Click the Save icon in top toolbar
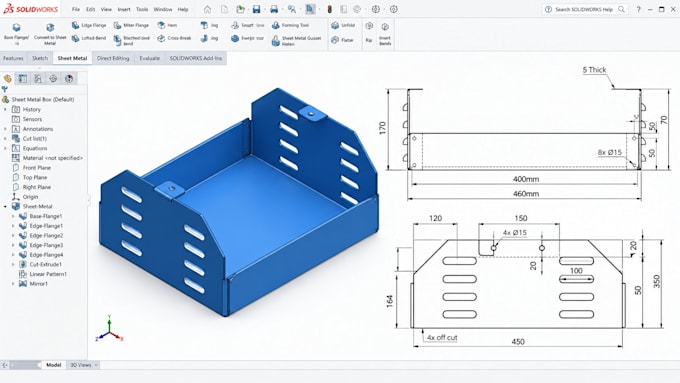The image size is (680, 383). pyautogui.click(x=256, y=9)
